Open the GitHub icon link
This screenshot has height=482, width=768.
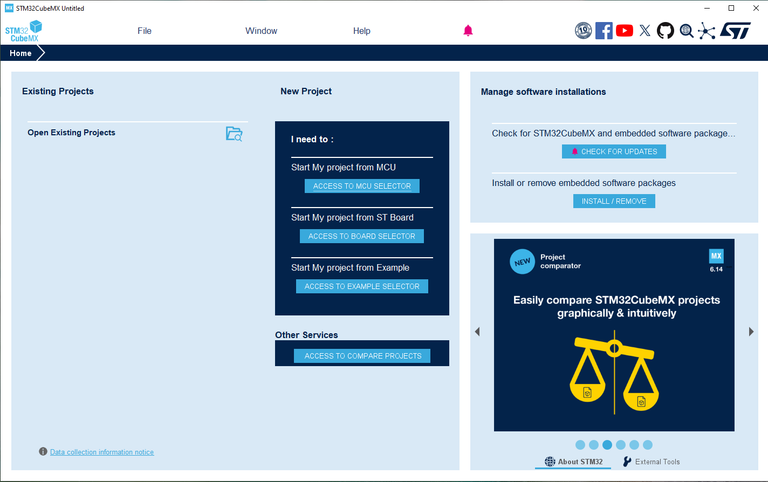(665, 31)
